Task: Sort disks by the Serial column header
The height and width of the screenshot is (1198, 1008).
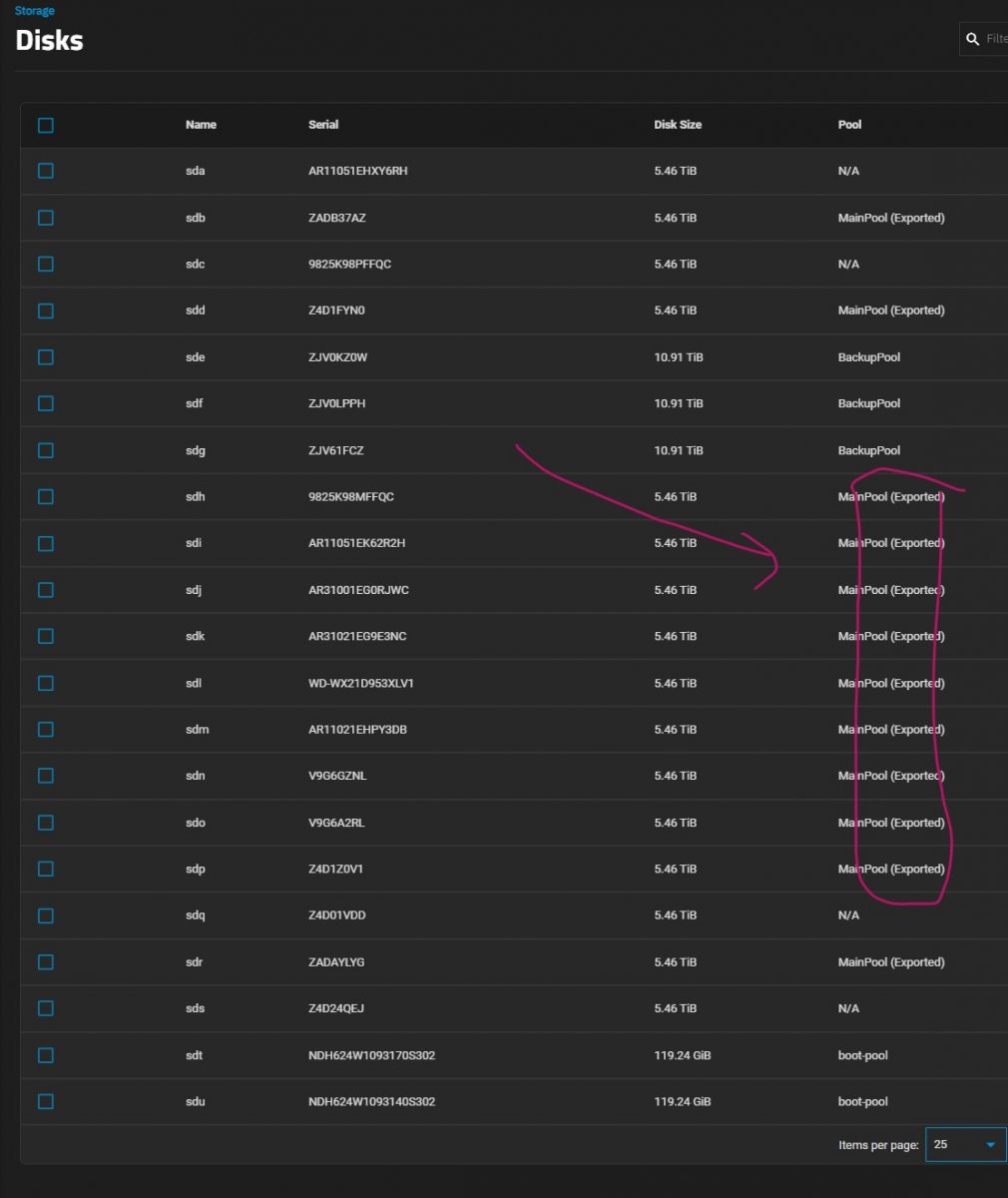Action: [323, 125]
